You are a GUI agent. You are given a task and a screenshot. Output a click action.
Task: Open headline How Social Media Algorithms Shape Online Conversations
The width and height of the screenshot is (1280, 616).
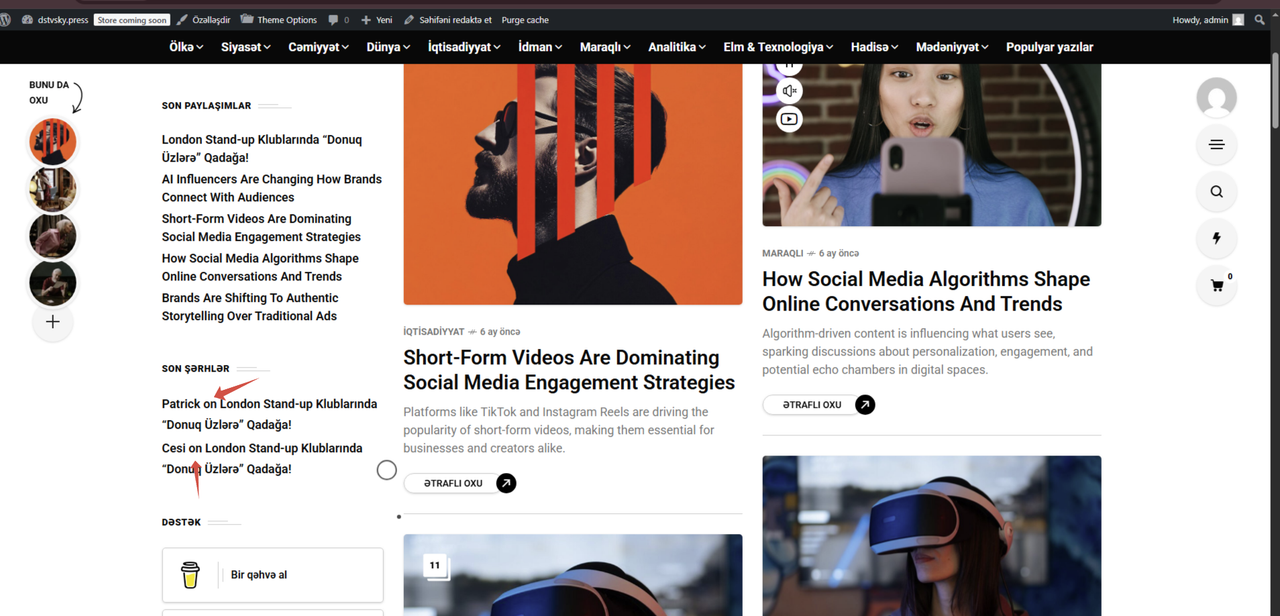click(x=926, y=291)
